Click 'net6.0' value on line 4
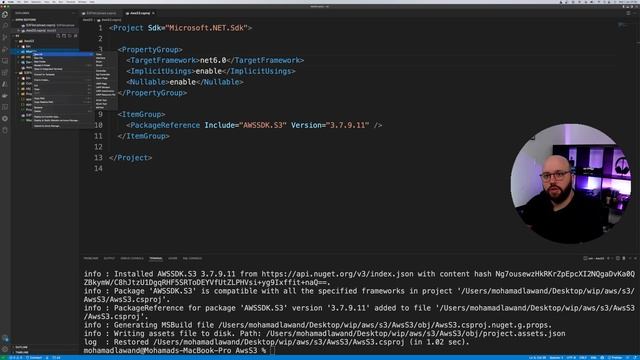This screenshot has height=360, width=640. coord(213,60)
